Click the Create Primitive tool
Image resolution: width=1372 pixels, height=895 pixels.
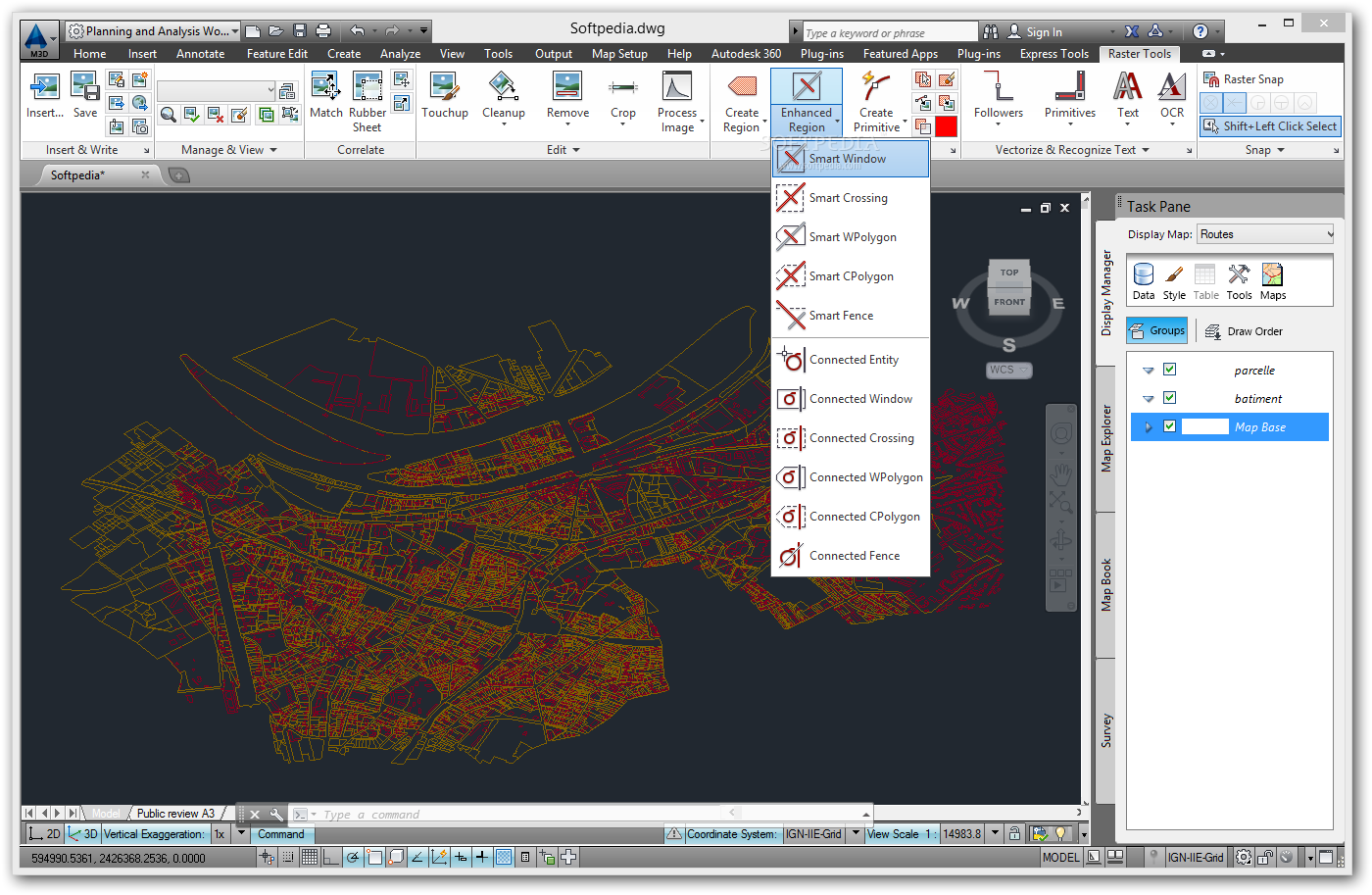click(876, 101)
